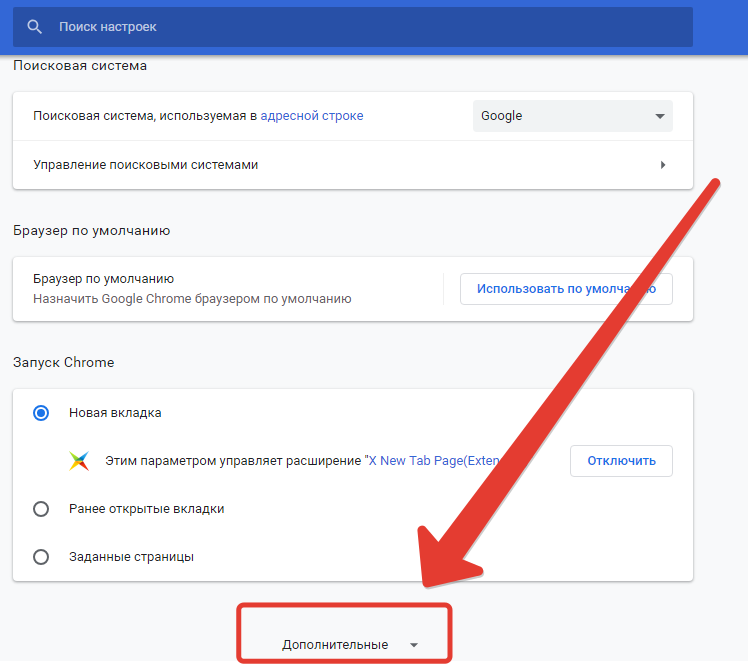Click the "Поисковая система" section heading
This screenshot has width=748, height=664.
[x=80, y=66]
